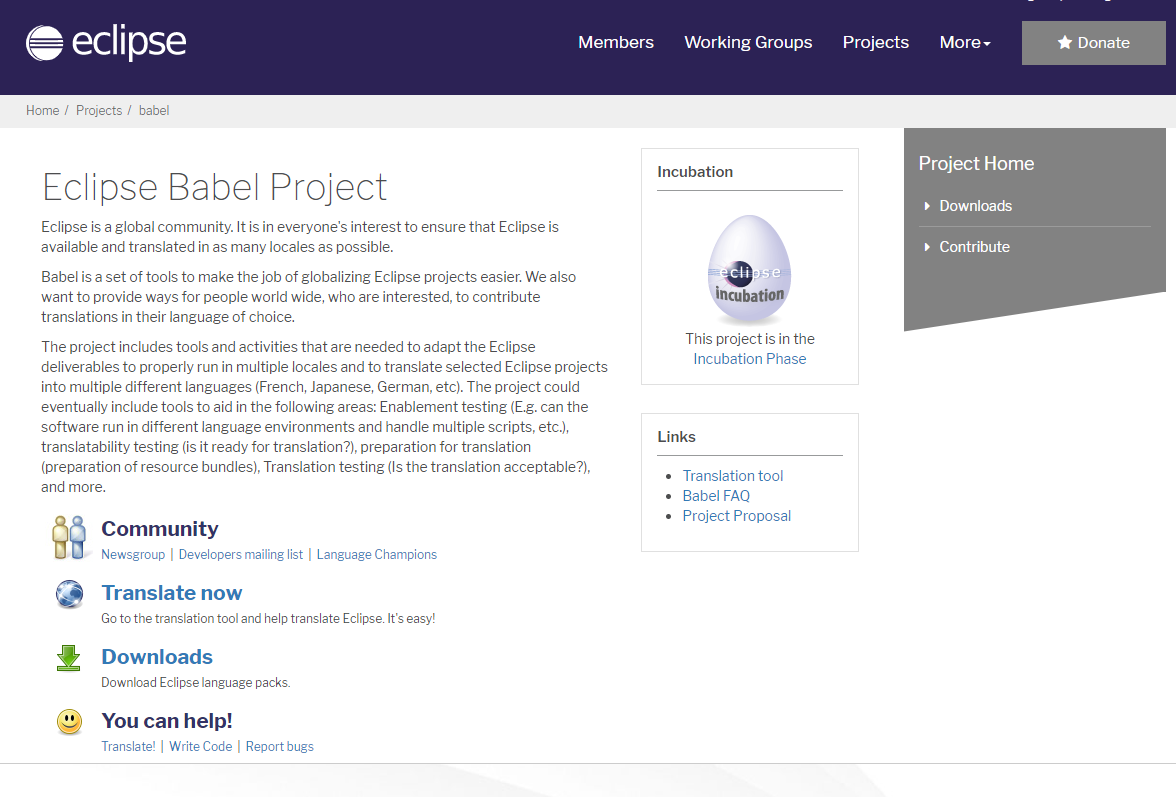Open the Incubation Phase link
Image resolution: width=1176 pixels, height=797 pixels.
pos(749,359)
